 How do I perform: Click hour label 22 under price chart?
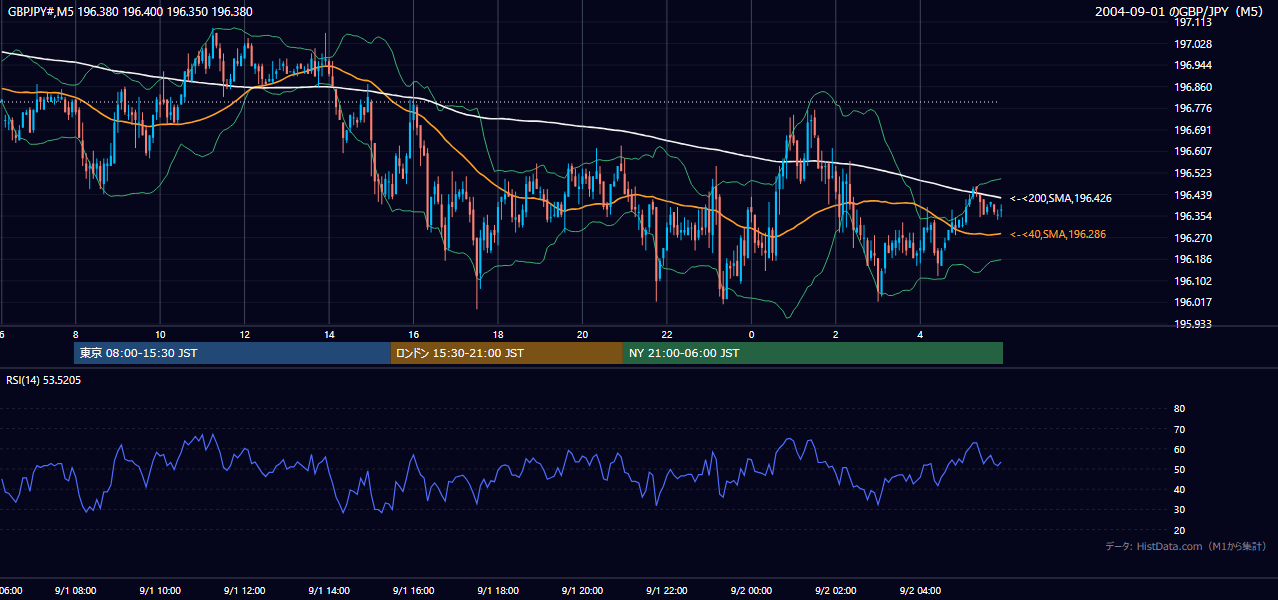pyautogui.click(x=666, y=334)
